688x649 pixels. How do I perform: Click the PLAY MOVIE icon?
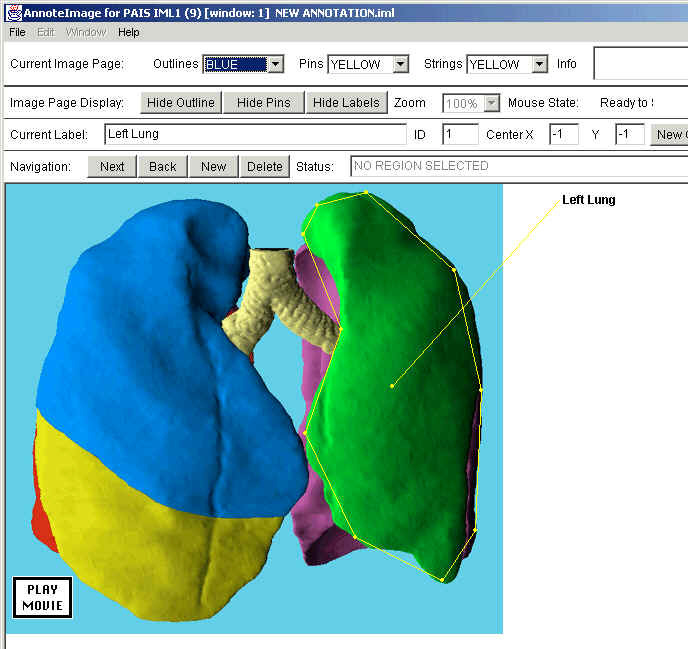click(x=43, y=597)
